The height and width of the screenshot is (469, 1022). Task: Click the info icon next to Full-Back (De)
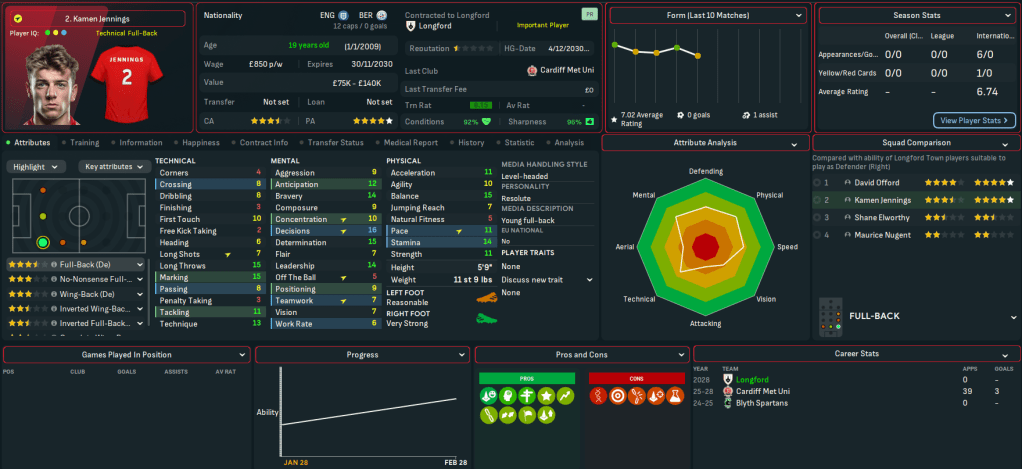pos(53,264)
